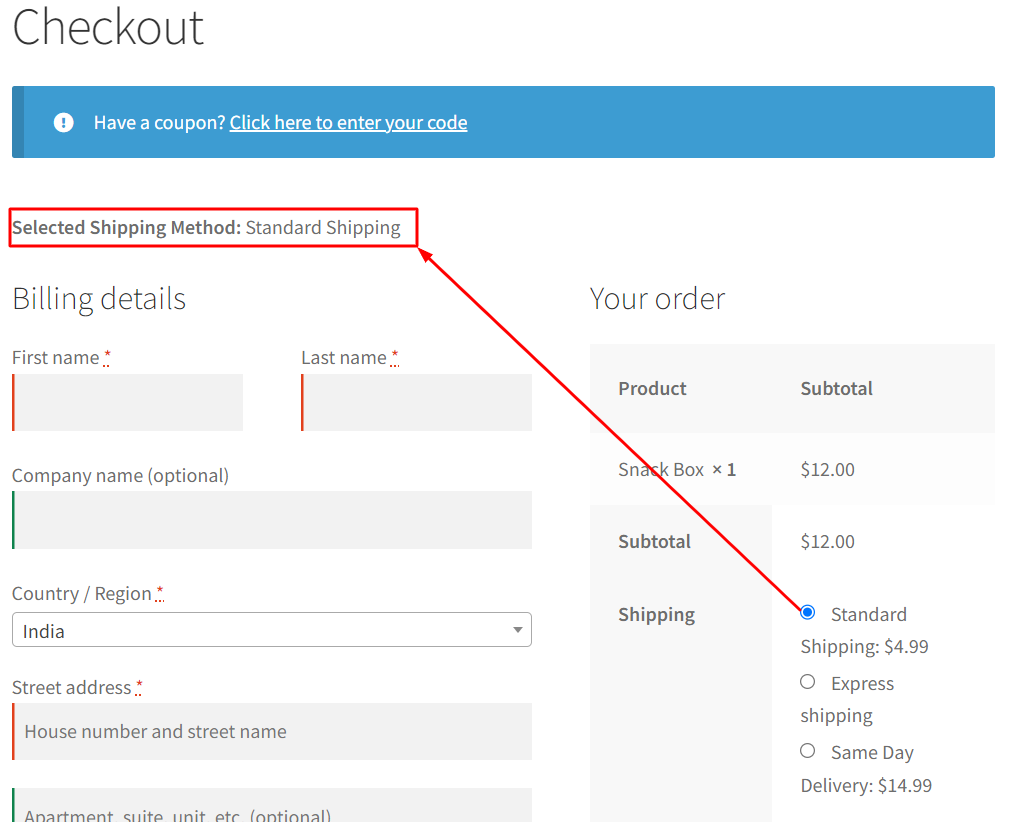Click the Same Day Delivery $14.99 label

[866, 769]
